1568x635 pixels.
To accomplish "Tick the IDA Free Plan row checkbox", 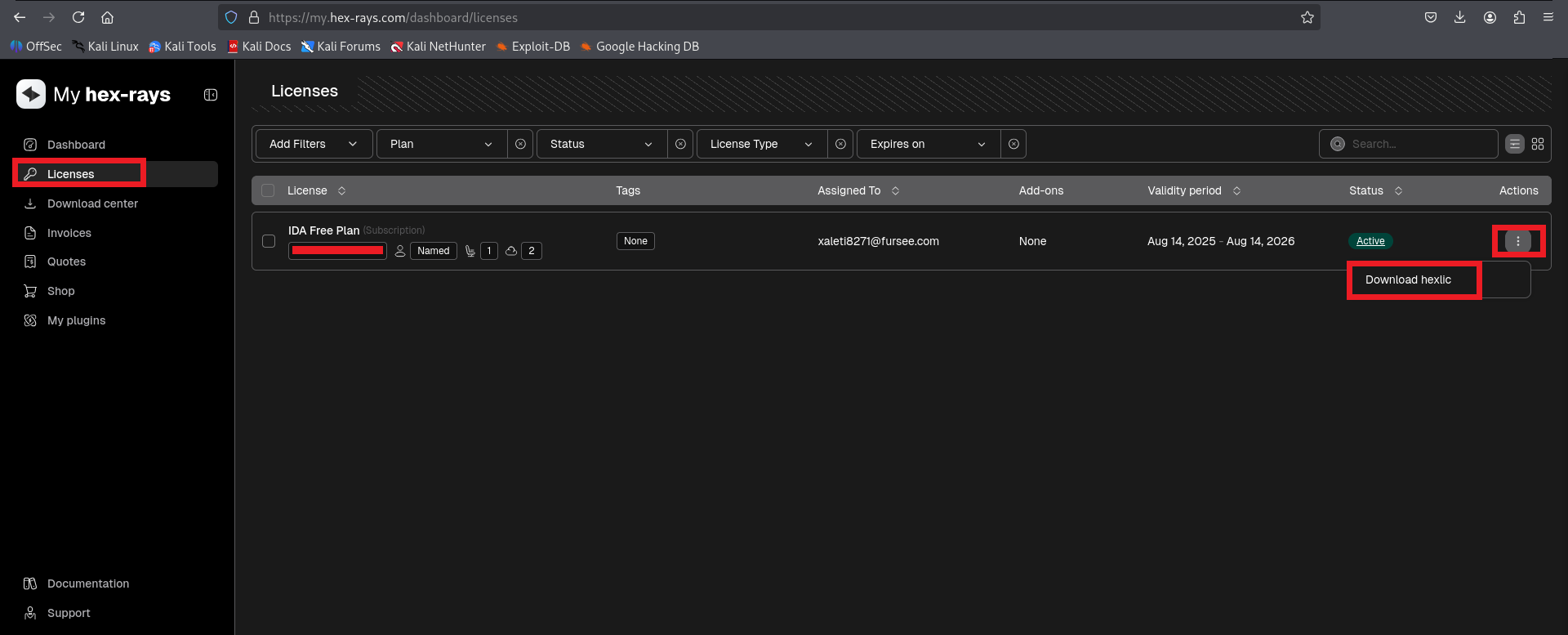I will click(269, 241).
